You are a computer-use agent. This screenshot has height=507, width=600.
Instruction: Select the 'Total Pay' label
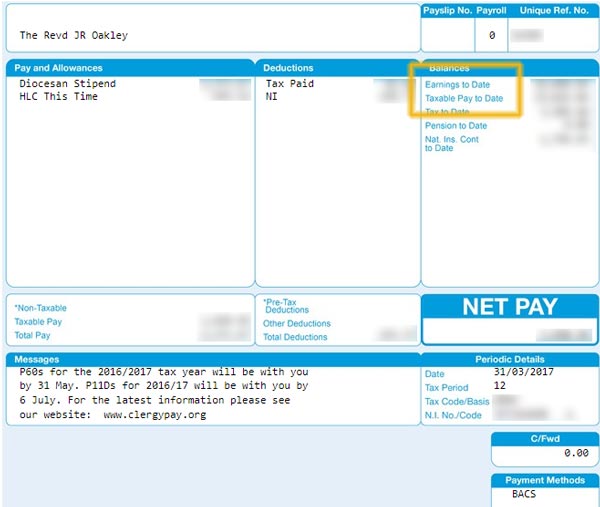(x=32, y=336)
